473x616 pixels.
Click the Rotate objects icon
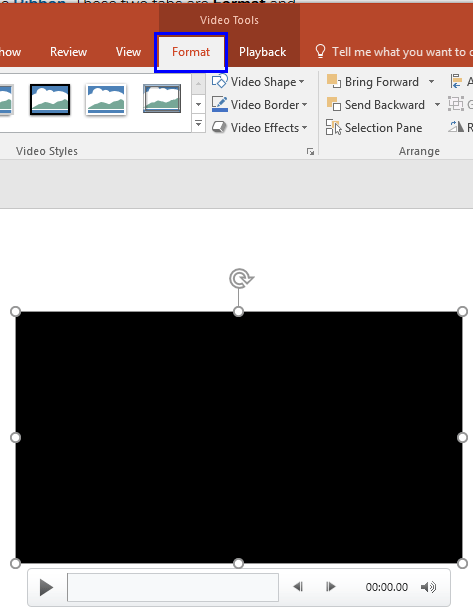[456, 126]
